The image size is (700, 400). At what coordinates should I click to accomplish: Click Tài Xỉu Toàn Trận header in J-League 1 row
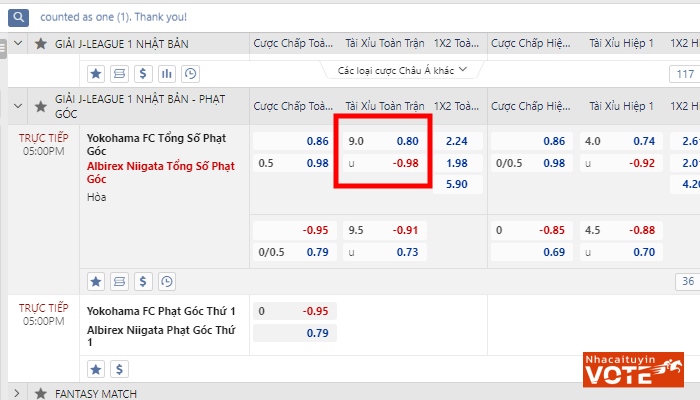[x=384, y=44]
